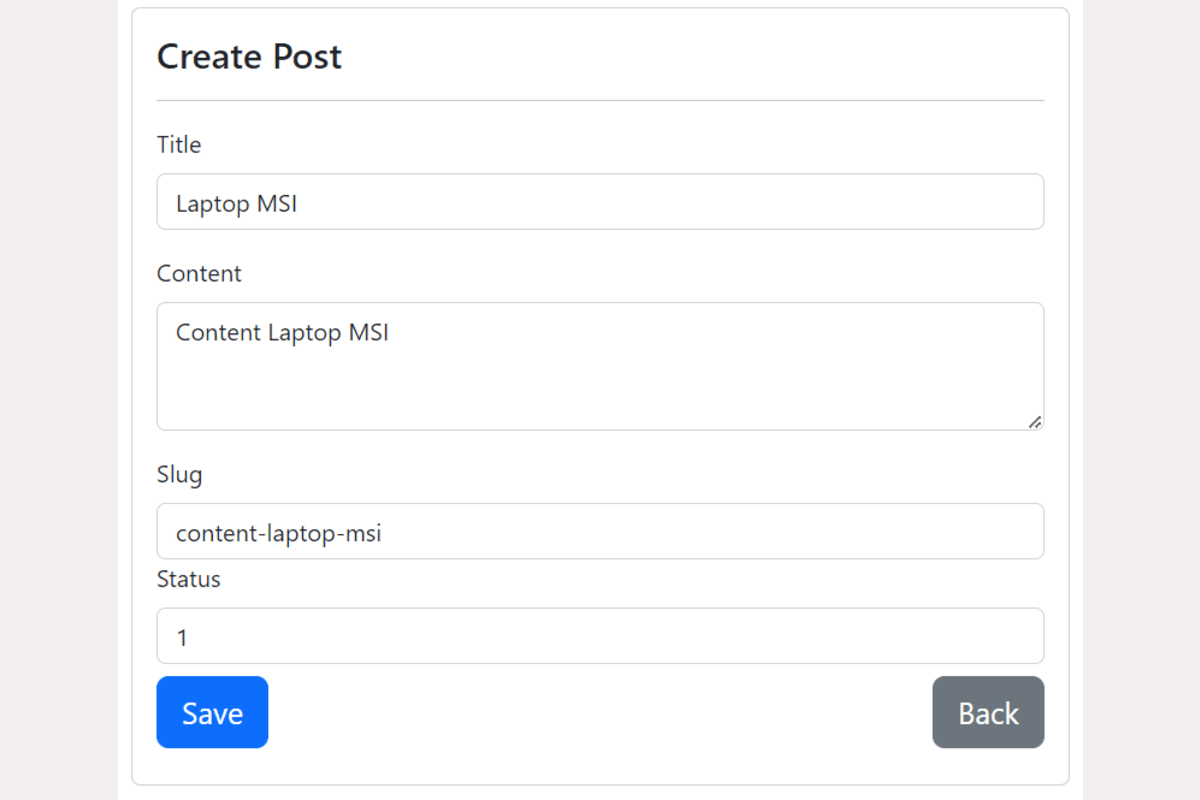
Task: Click the "Laptop MSI" text in Title
Action: click(237, 204)
